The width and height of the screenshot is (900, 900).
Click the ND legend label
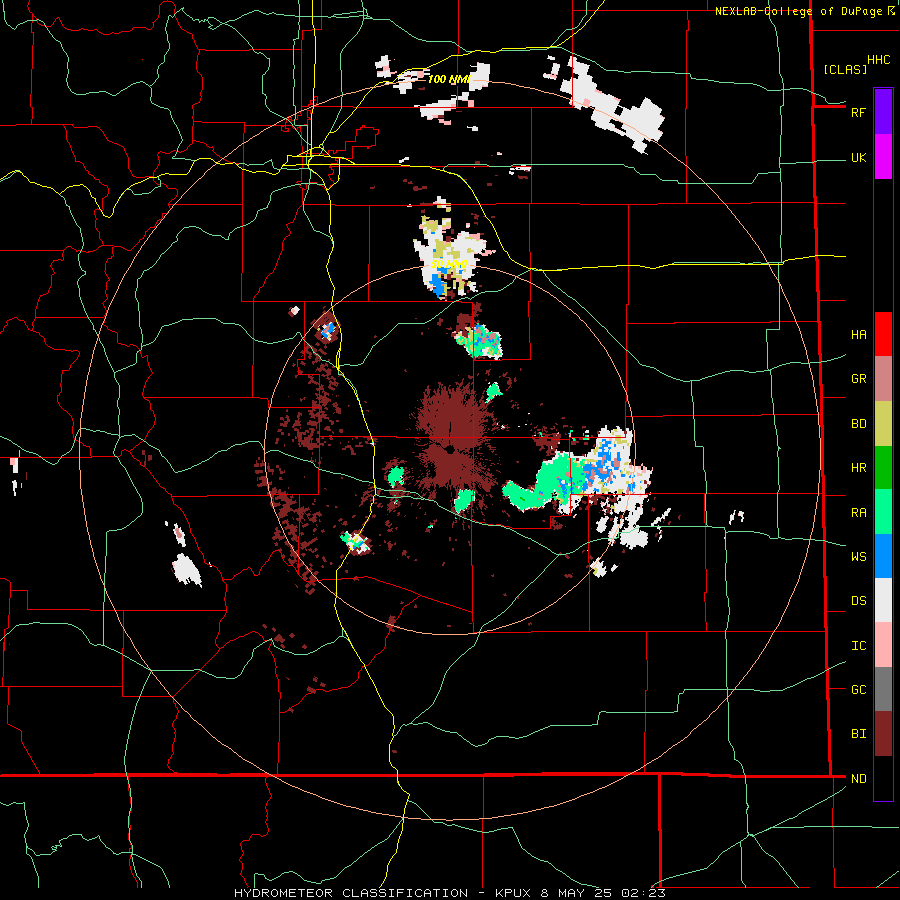[x=858, y=779]
